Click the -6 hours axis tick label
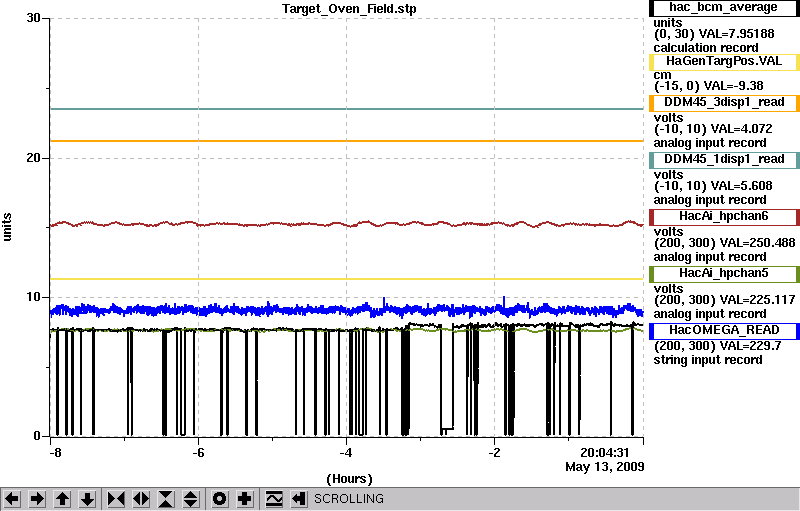 pyautogui.click(x=198, y=453)
